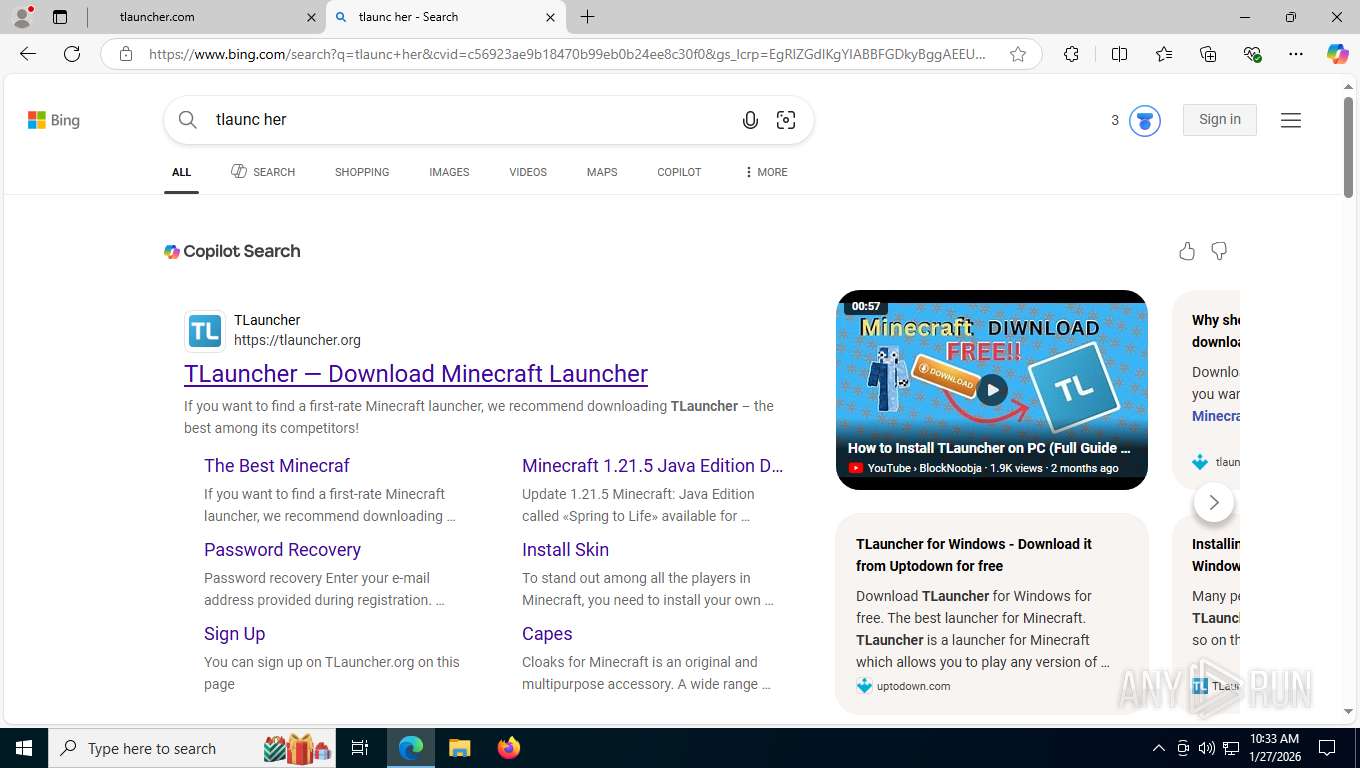Click the page vertical scrollbar thumb

coord(1348,148)
